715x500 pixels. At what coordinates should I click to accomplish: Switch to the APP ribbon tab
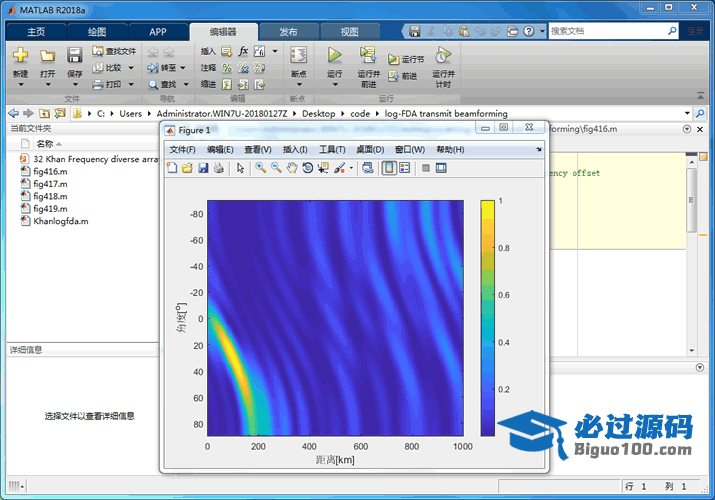click(x=158, y=32)
